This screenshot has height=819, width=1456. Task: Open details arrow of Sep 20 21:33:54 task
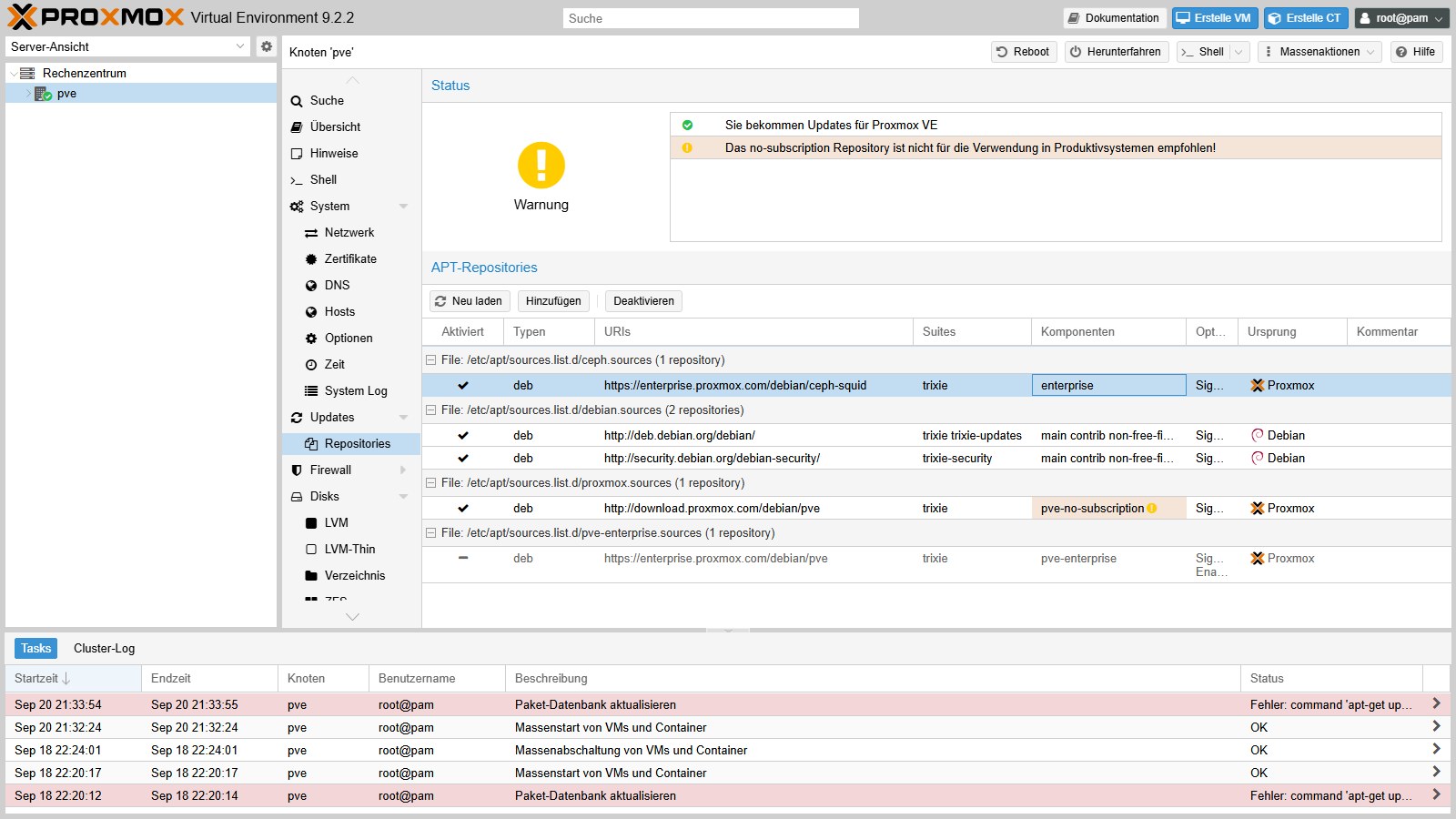point(1436,703)
